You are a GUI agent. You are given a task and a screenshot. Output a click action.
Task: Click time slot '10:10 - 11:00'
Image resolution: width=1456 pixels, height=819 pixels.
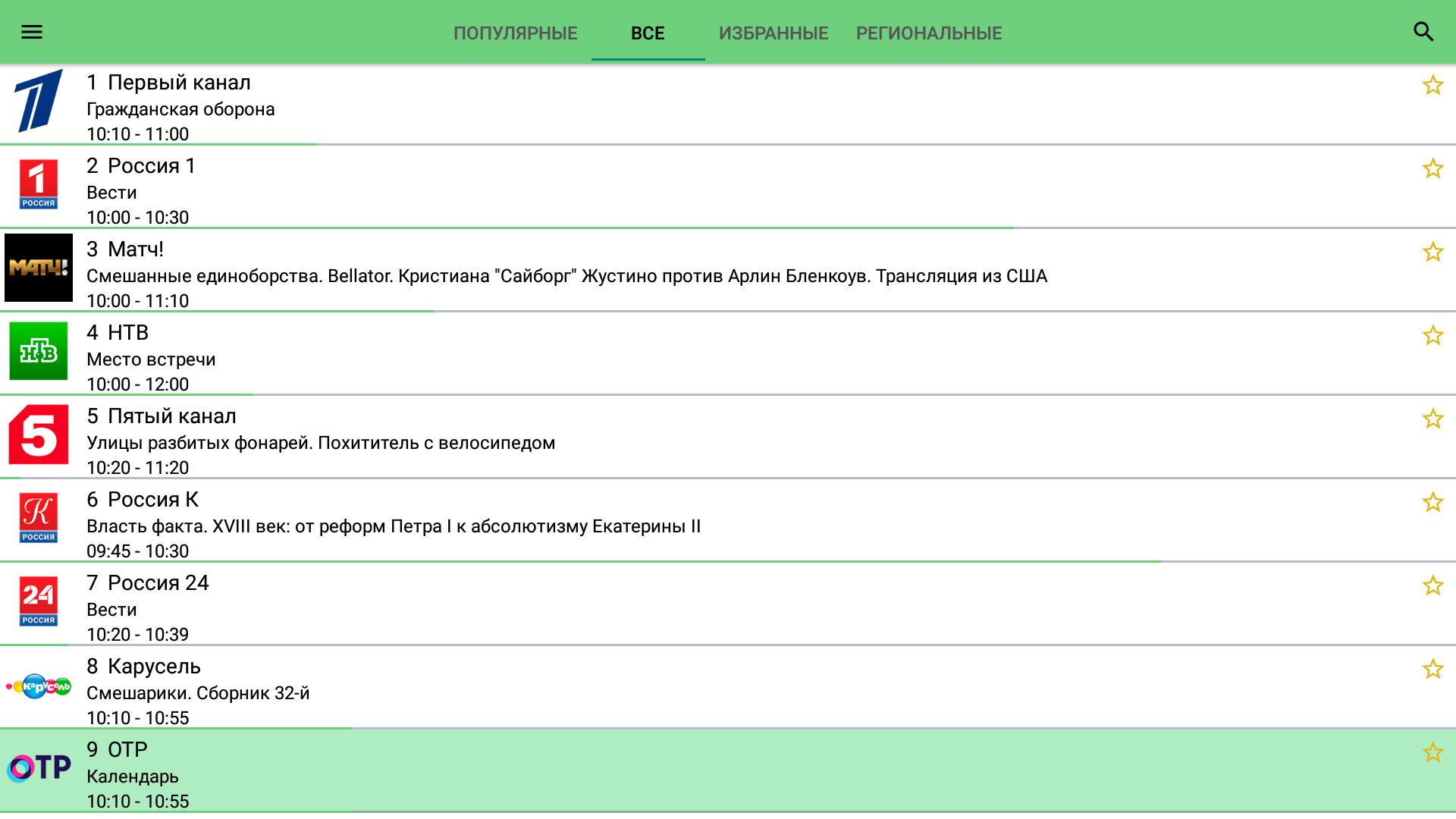tap(137, 134)
